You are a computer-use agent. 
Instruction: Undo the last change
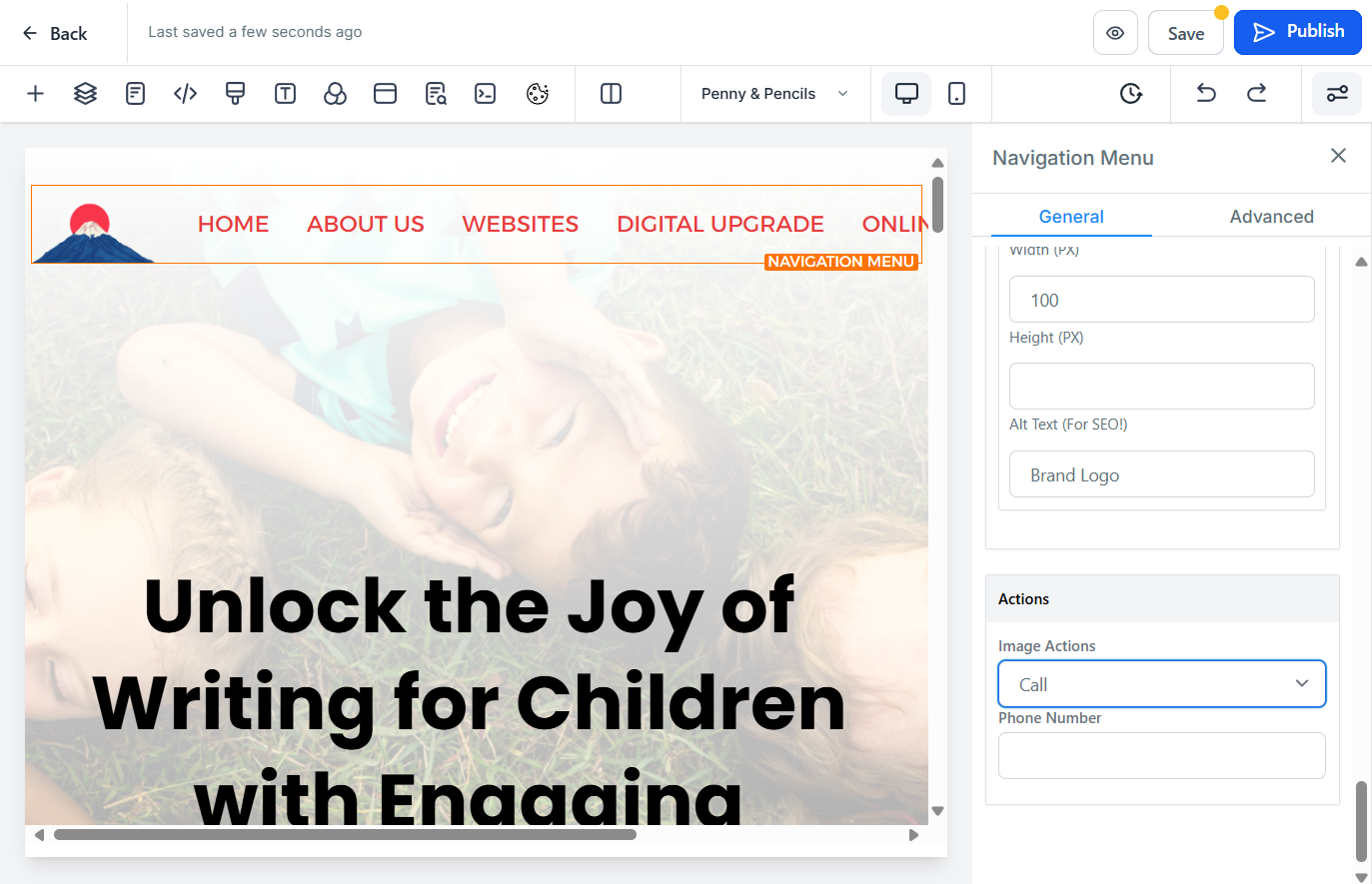coord(1206,94)
